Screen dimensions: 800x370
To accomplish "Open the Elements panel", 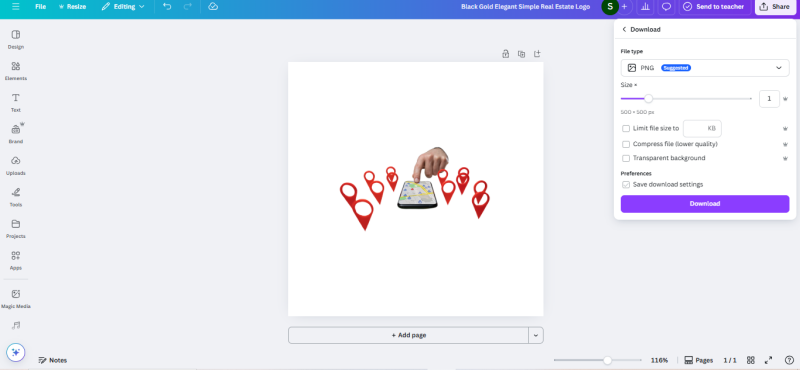I will point(16,71).
